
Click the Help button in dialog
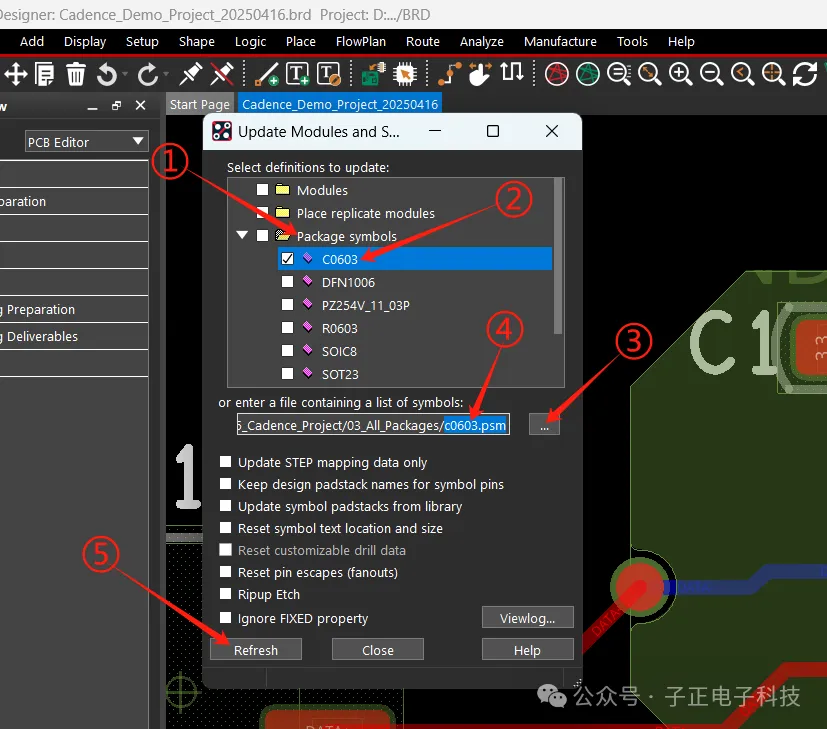(x=527, y=650)
